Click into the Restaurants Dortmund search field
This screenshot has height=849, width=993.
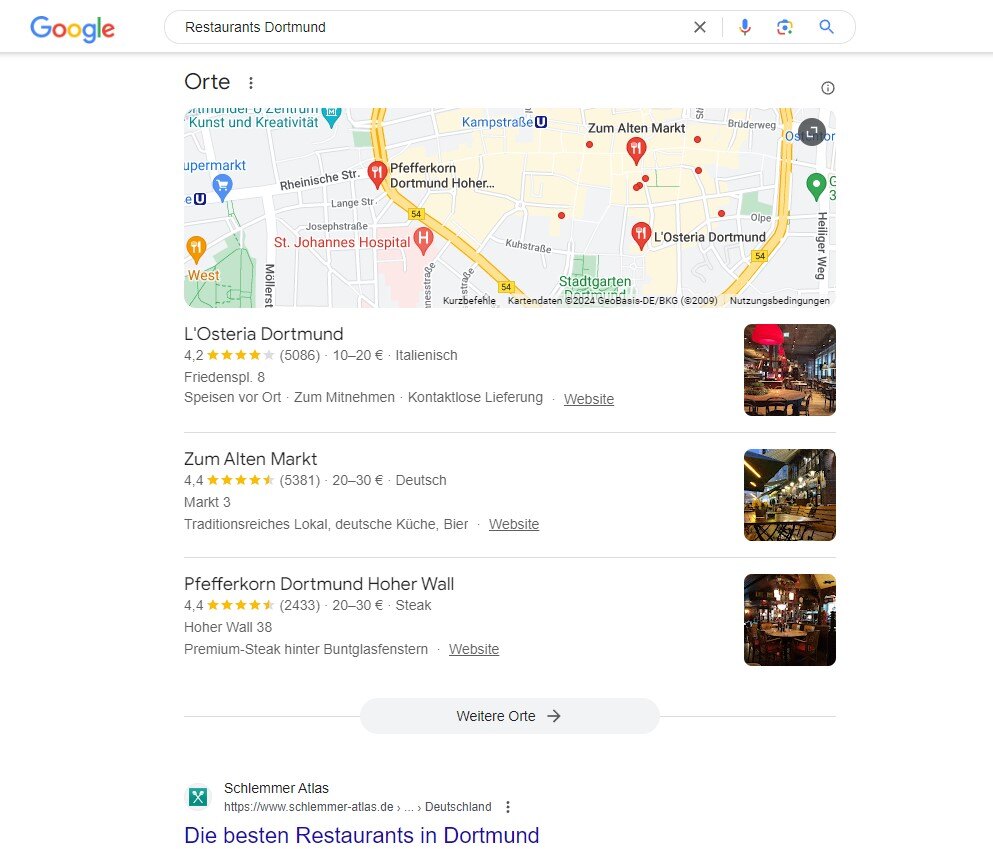point(431,27)
